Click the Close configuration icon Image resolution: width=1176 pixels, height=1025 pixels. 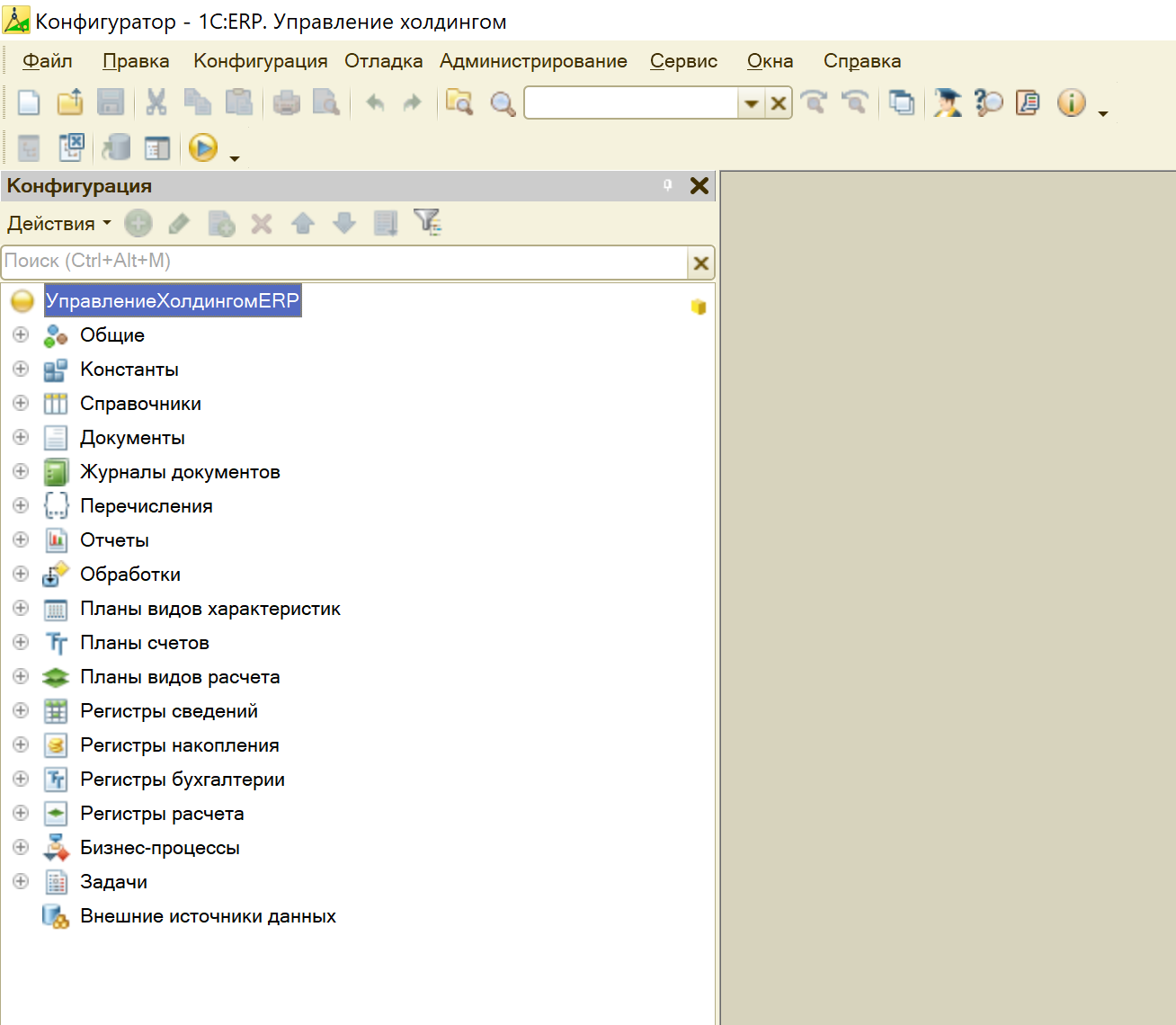point(71,147)
